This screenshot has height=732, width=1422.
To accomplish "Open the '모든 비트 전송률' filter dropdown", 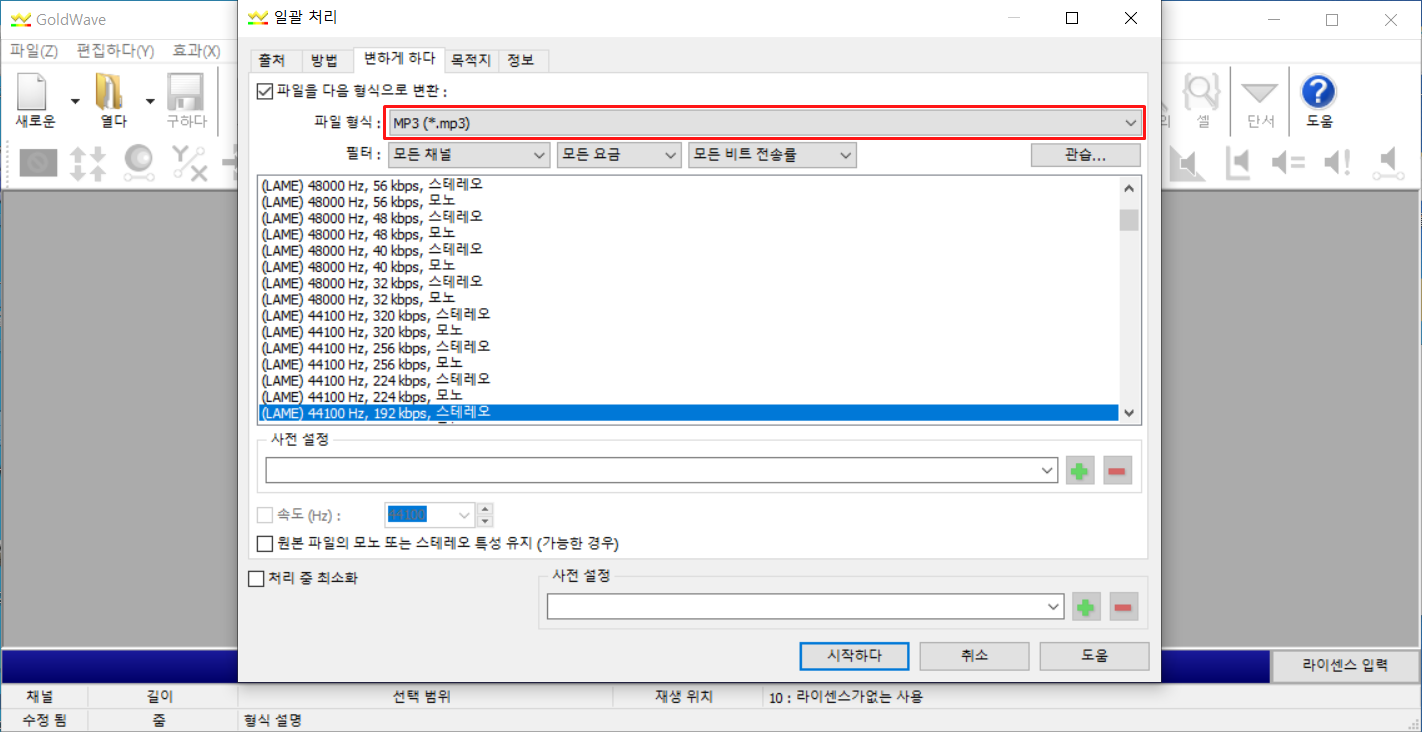I will coord(773,155).
